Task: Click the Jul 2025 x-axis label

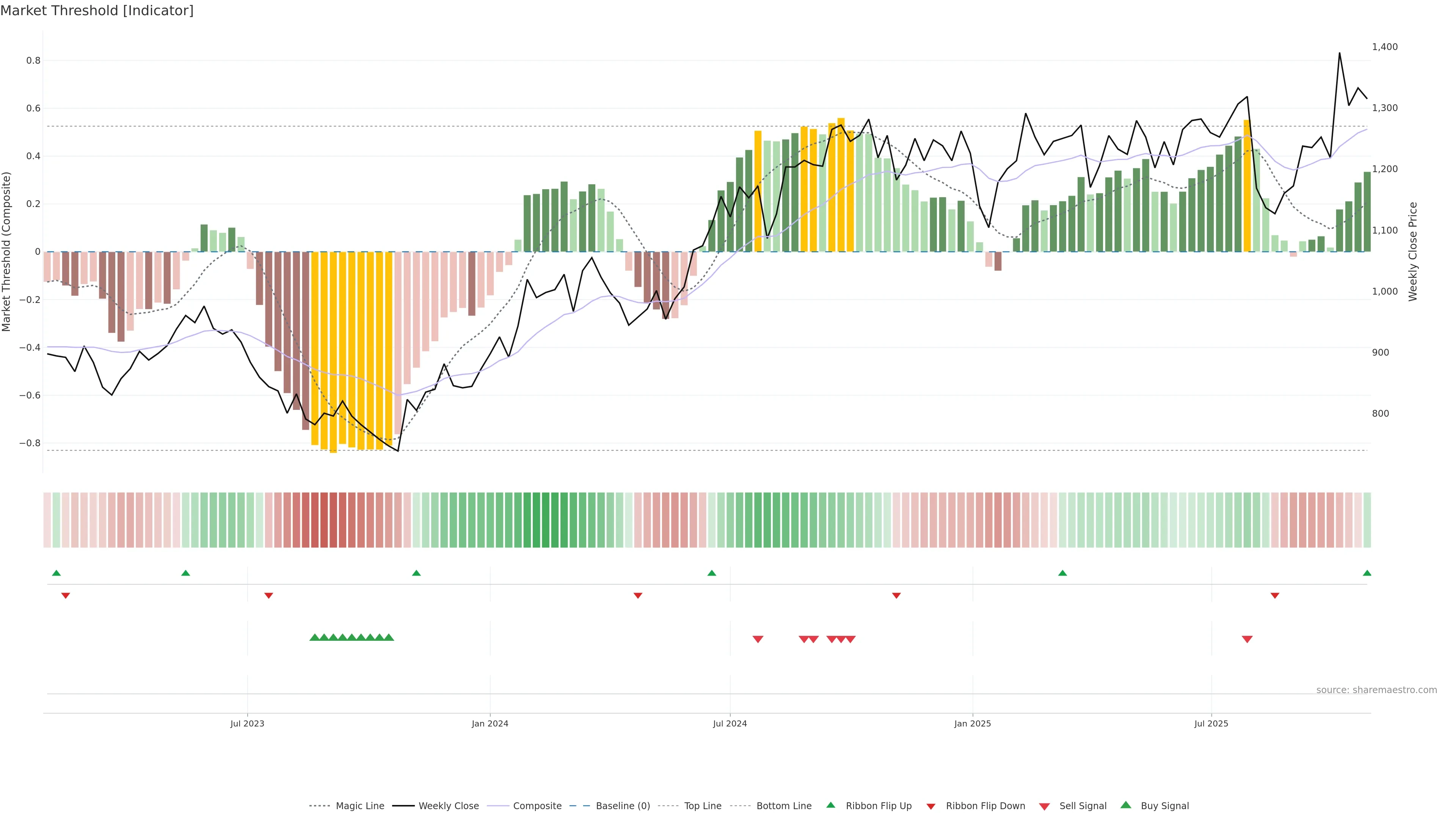Action: (x=1211, y=723)
